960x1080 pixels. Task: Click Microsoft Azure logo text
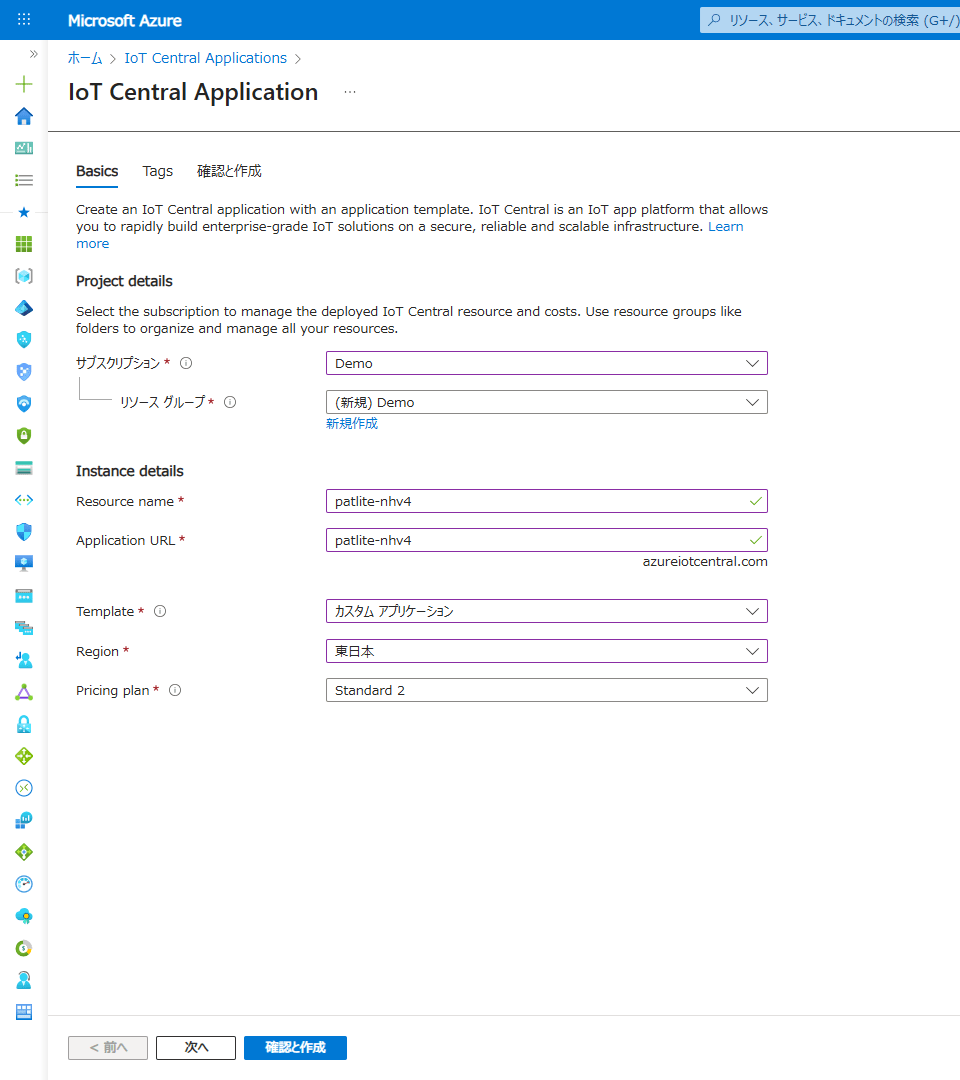coord(125,21)
